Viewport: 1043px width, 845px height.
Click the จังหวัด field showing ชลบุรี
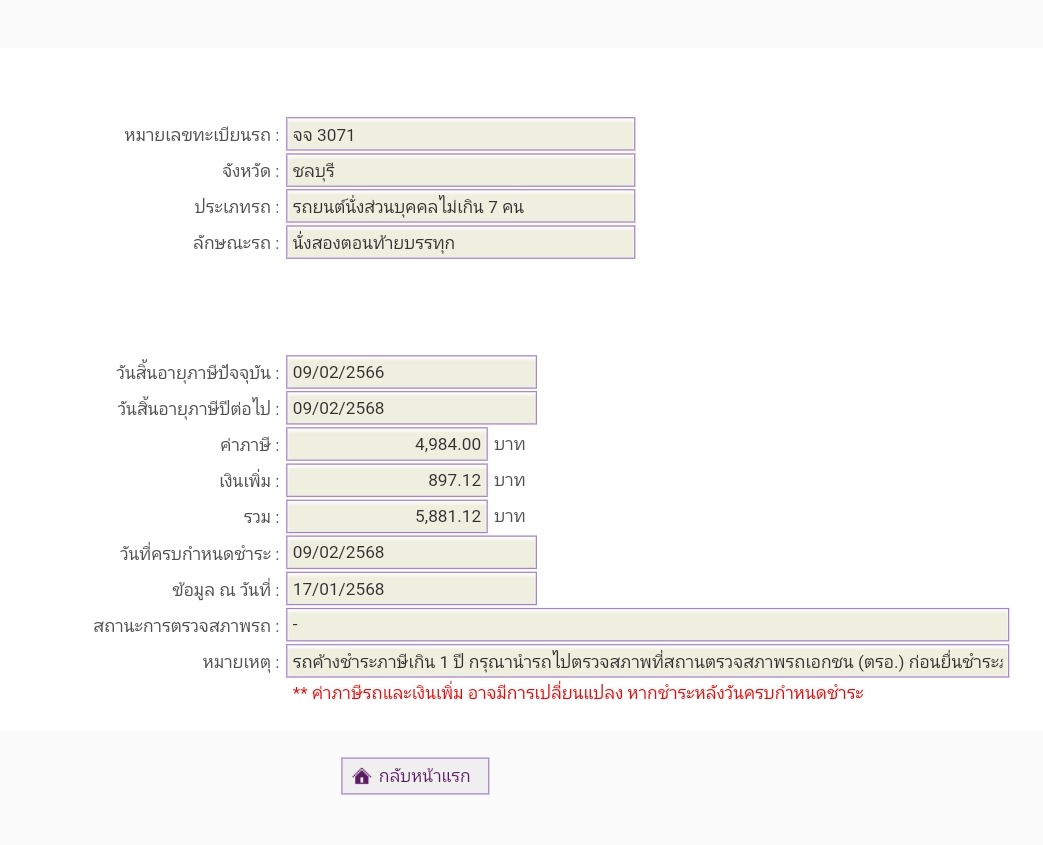460,170
